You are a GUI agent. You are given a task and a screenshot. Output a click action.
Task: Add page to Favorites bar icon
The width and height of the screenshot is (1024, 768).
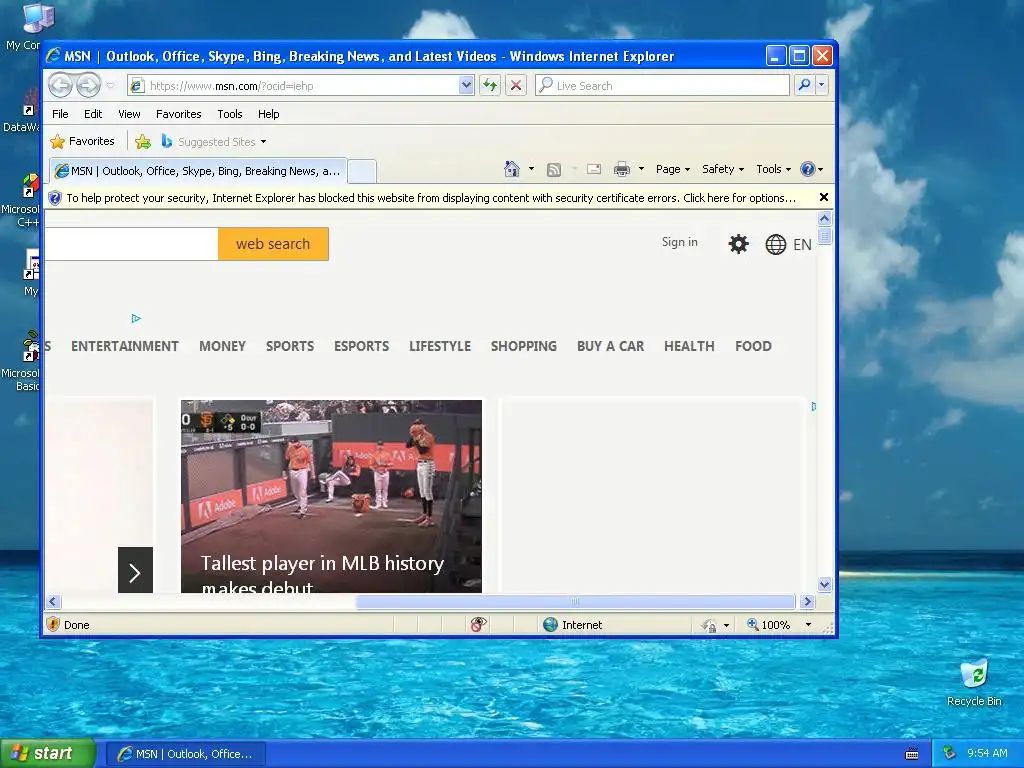142,142
